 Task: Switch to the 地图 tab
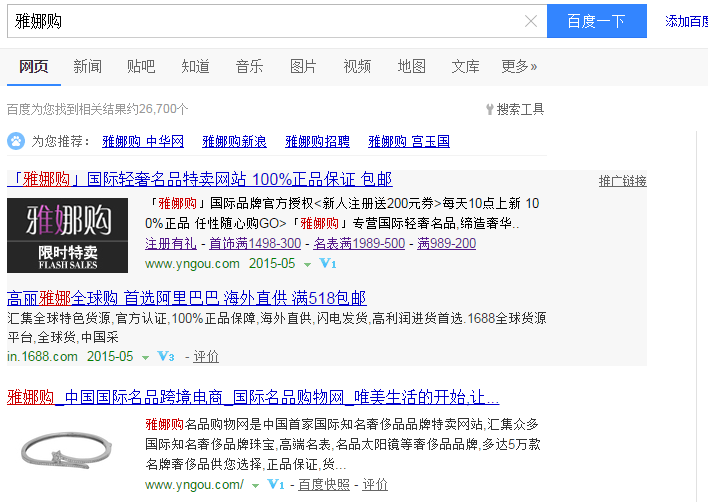(411, 67)
